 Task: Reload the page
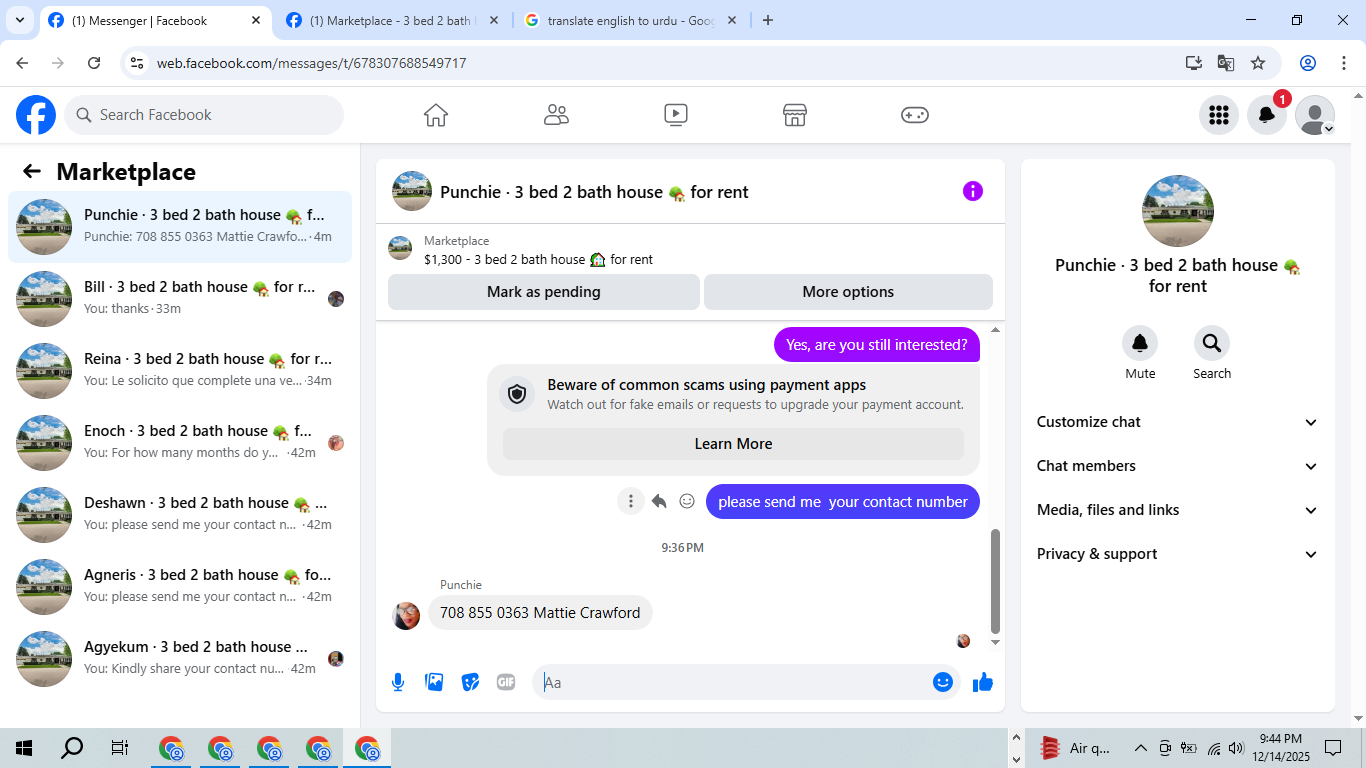pos(94,63)
